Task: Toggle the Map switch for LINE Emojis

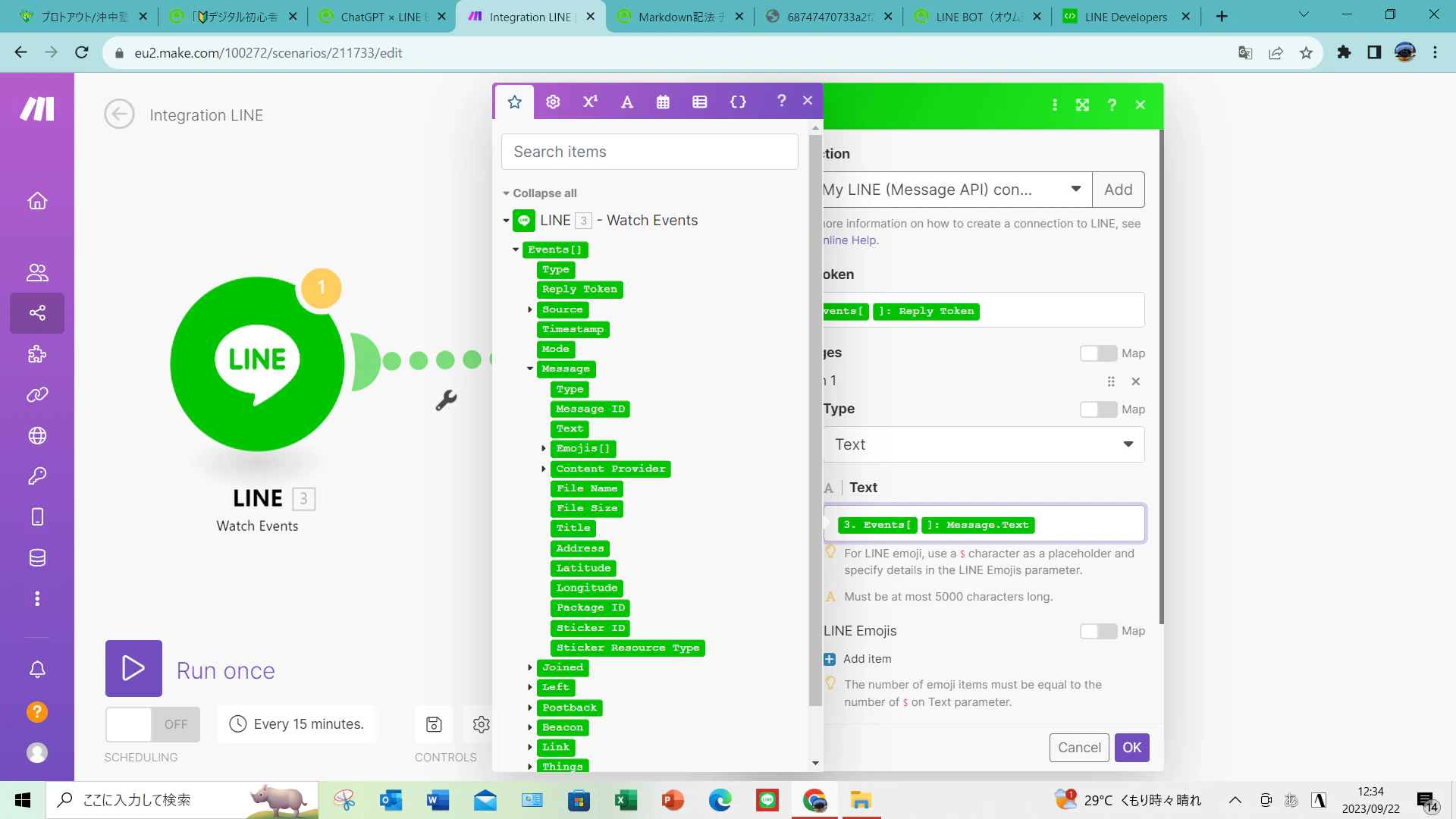Action: click(1099, 631)
